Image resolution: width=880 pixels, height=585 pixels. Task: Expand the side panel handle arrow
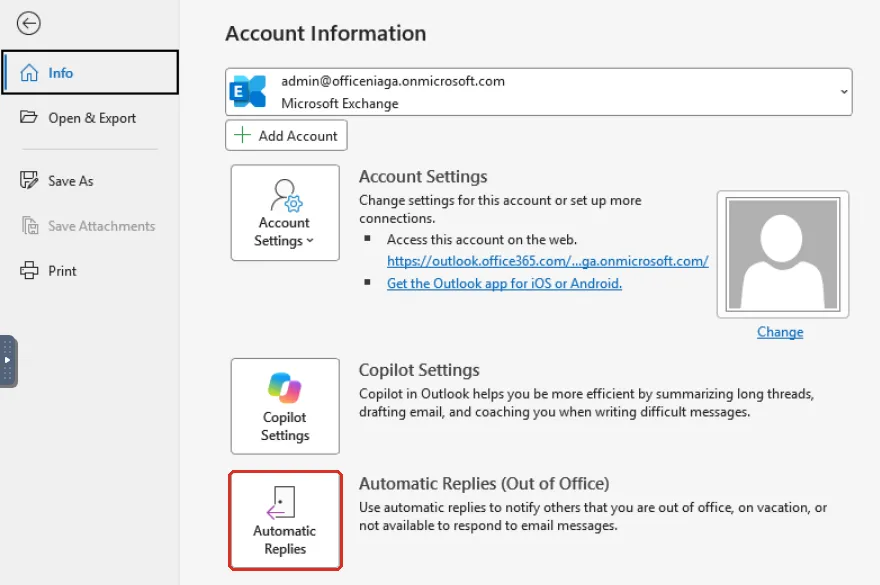click(x=8, y=361)
